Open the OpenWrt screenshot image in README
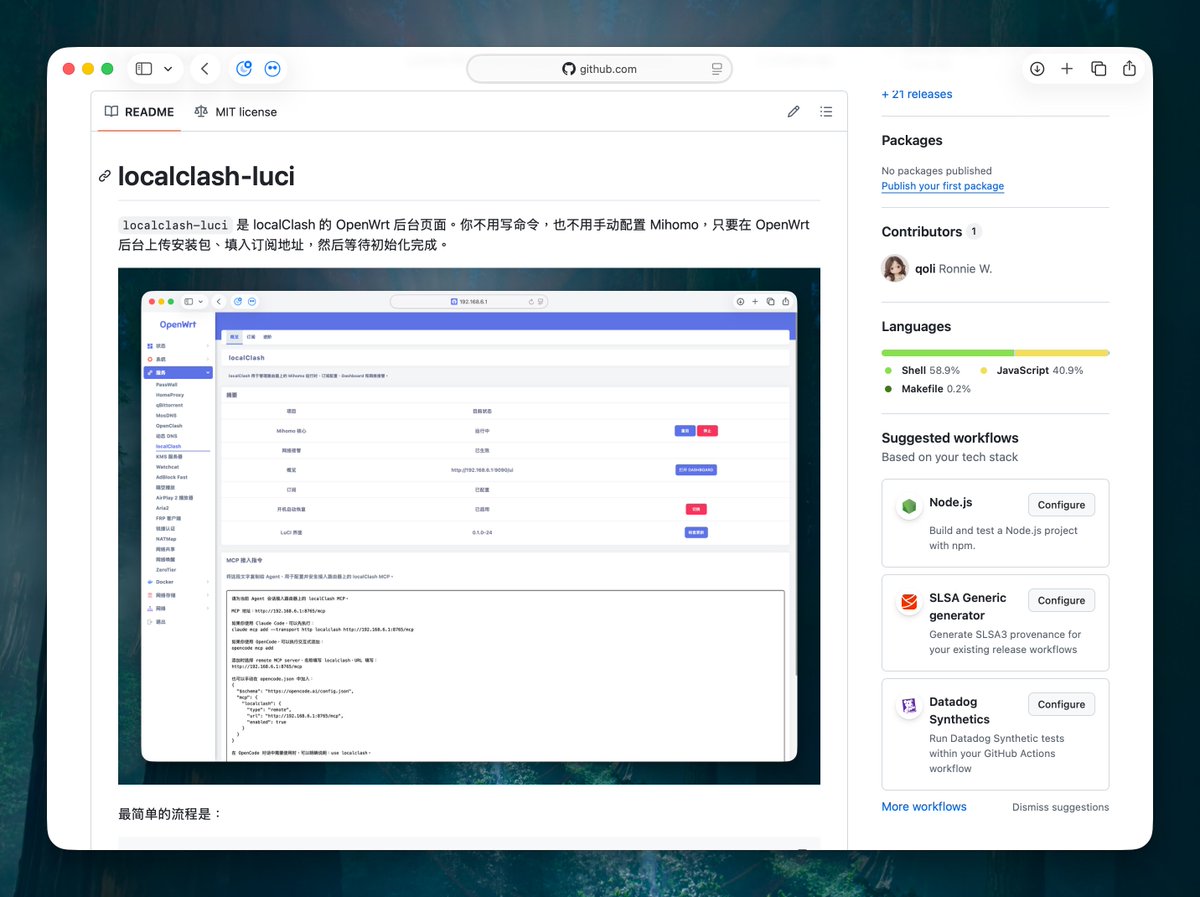 click(x=469, y=526)
